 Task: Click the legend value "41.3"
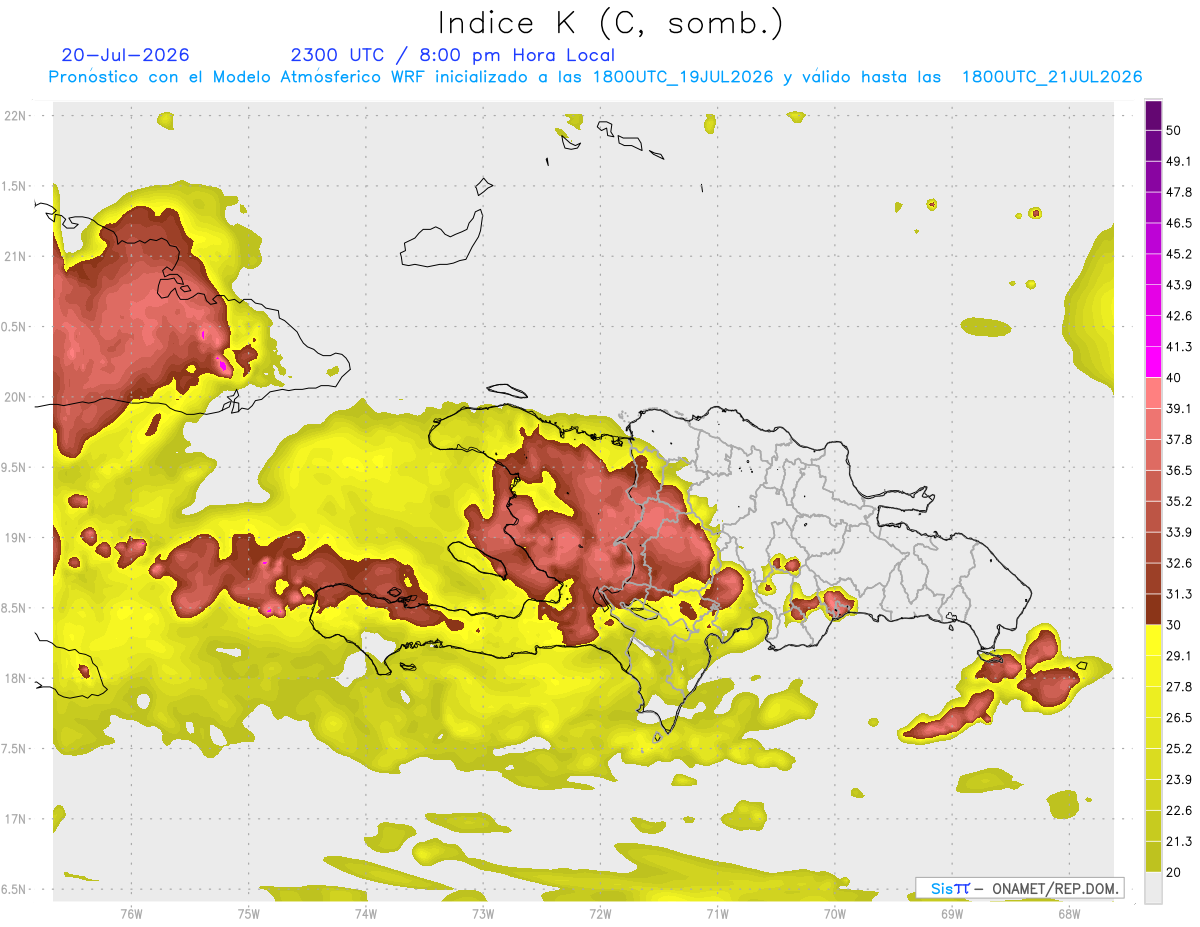tap(1178, 347)
